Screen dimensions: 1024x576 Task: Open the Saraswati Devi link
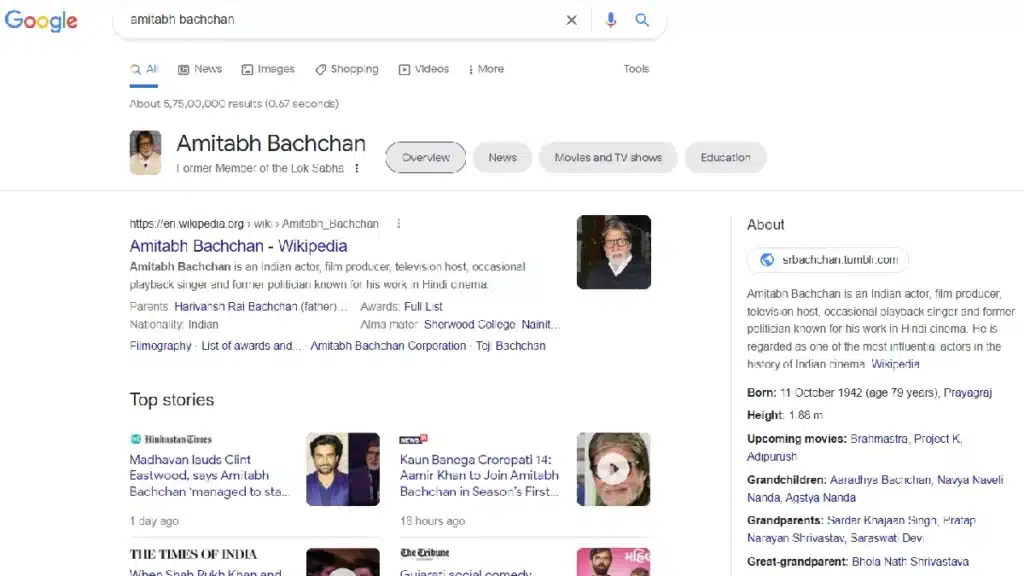(x=887, y=538)
